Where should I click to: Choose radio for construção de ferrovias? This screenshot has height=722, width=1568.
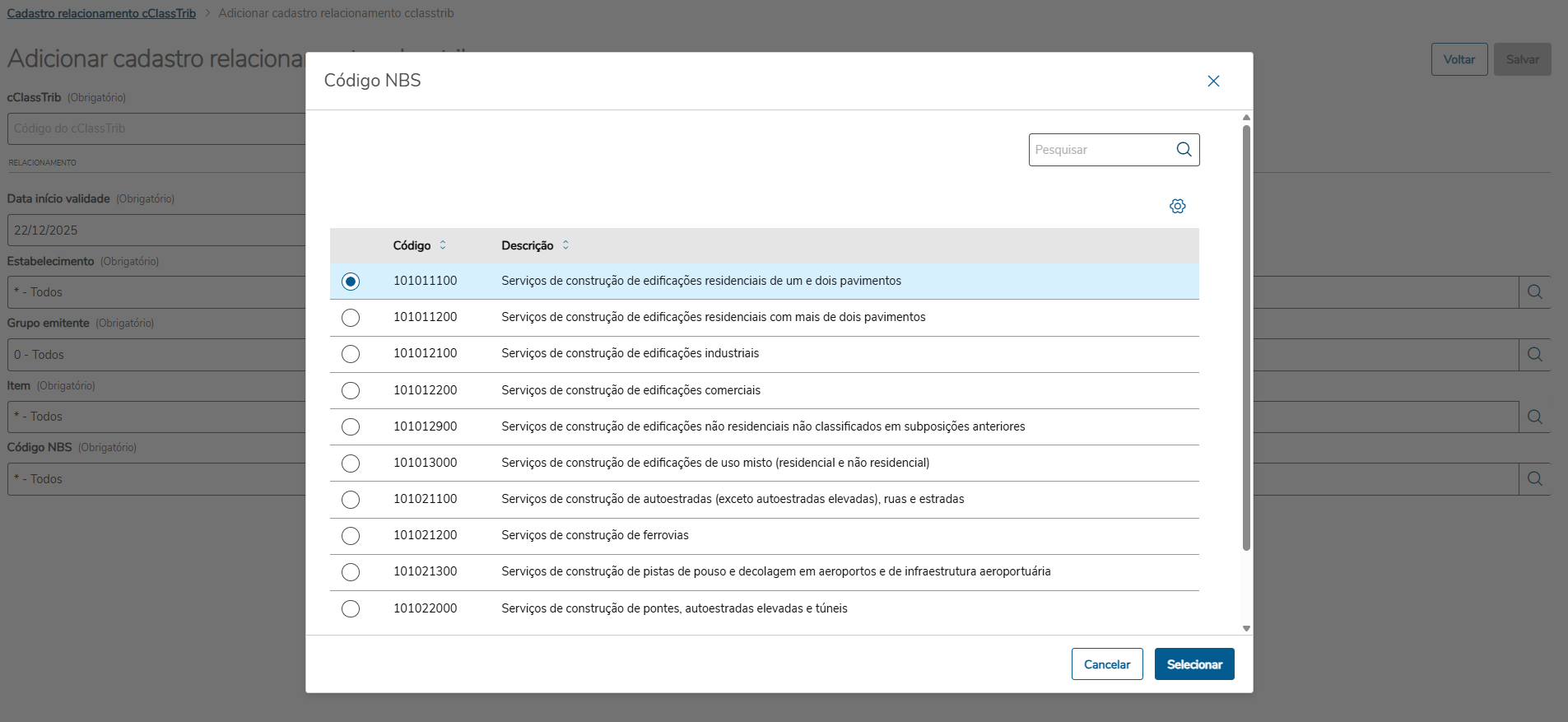(351, 536)
